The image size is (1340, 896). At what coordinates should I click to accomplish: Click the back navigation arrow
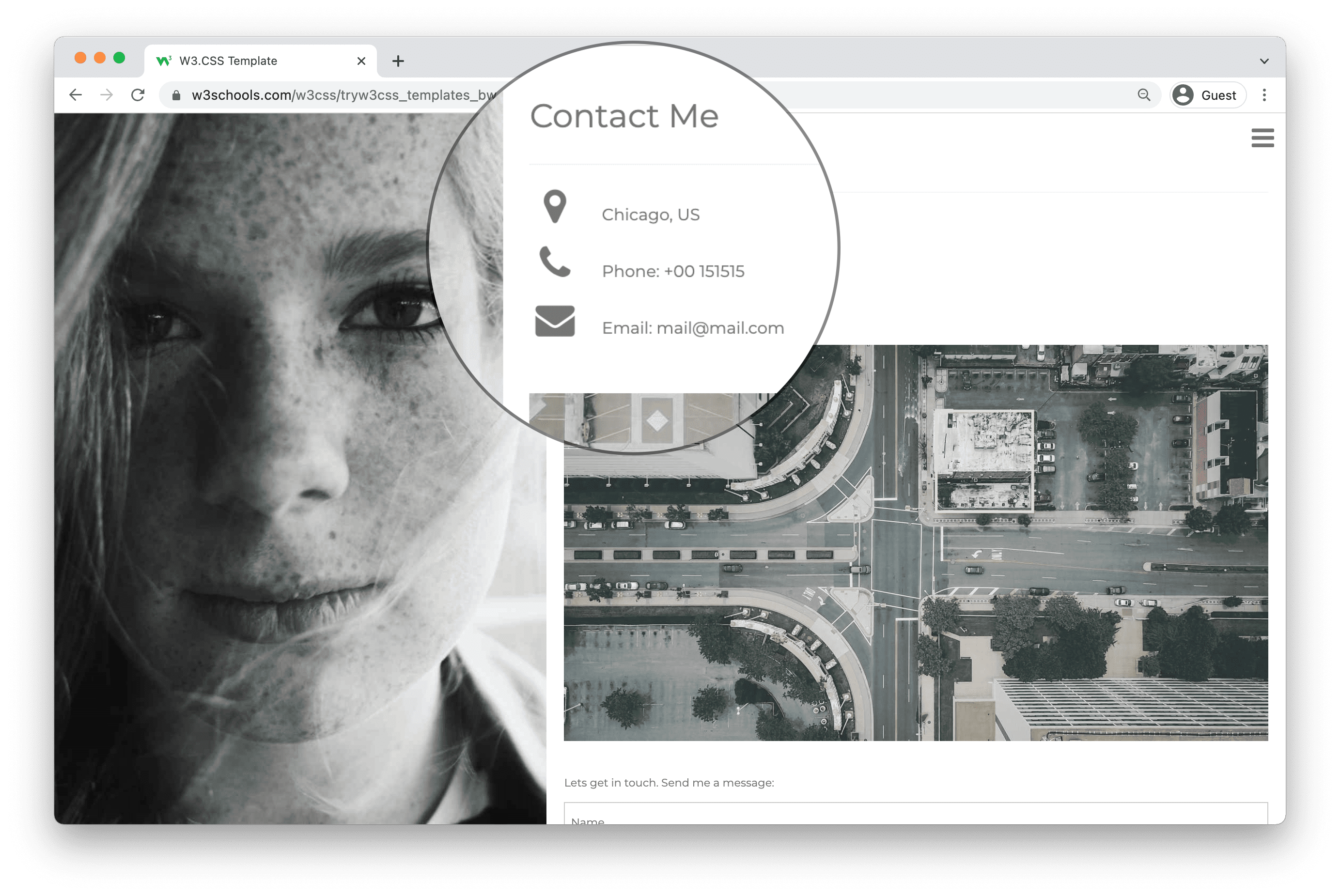point(76,95)
